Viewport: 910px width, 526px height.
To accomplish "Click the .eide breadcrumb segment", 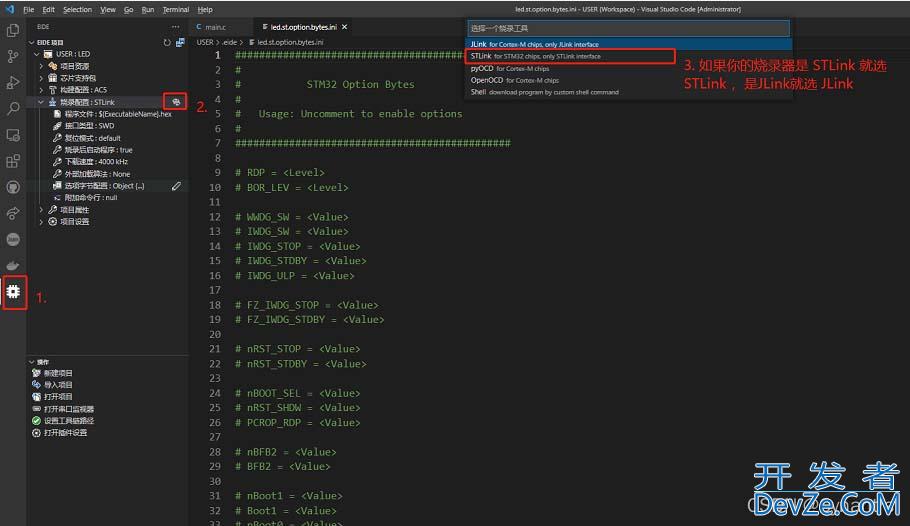I will (230, 42).
